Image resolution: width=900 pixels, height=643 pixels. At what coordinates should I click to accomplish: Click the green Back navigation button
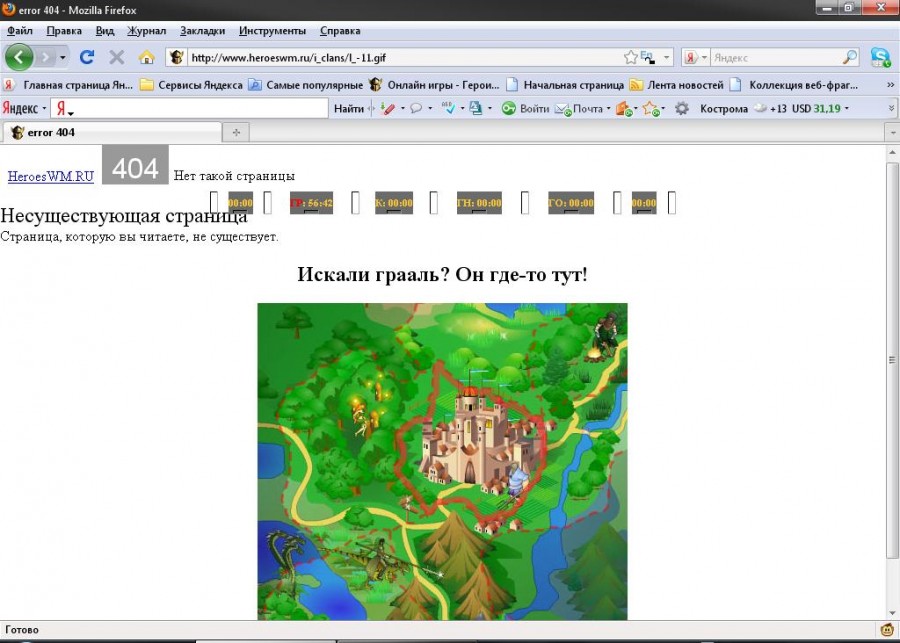tap(20, 57)
